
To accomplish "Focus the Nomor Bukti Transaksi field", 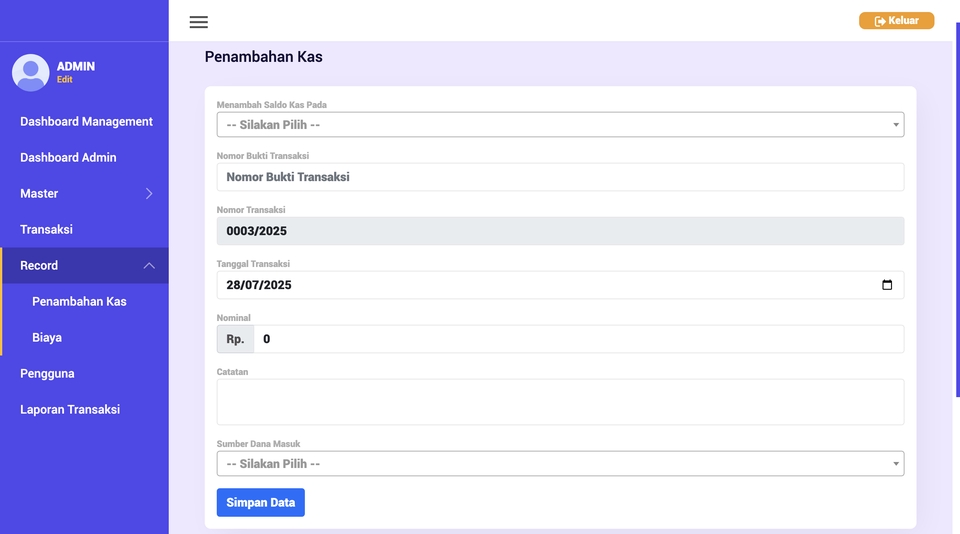I will point(560,177).
